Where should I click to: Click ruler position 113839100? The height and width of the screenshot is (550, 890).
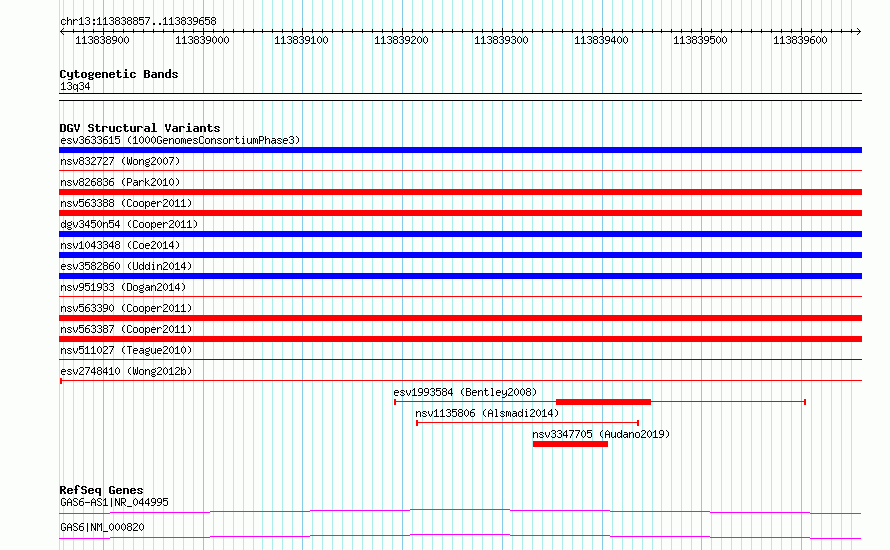[x=301, y=40]
